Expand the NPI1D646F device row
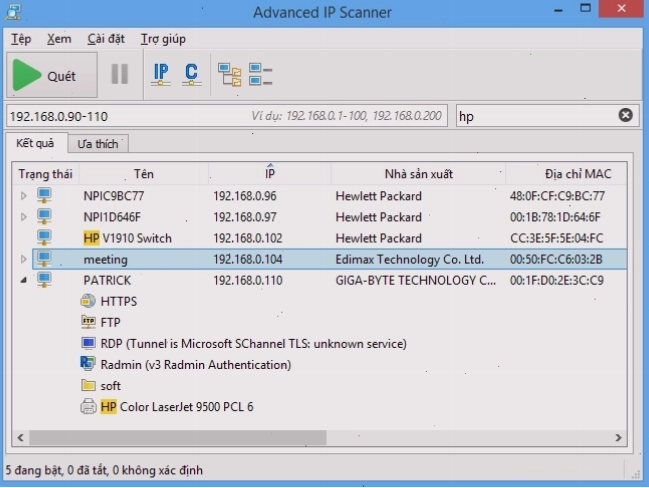This screenshot has height=488, width=649. (24, 217)
